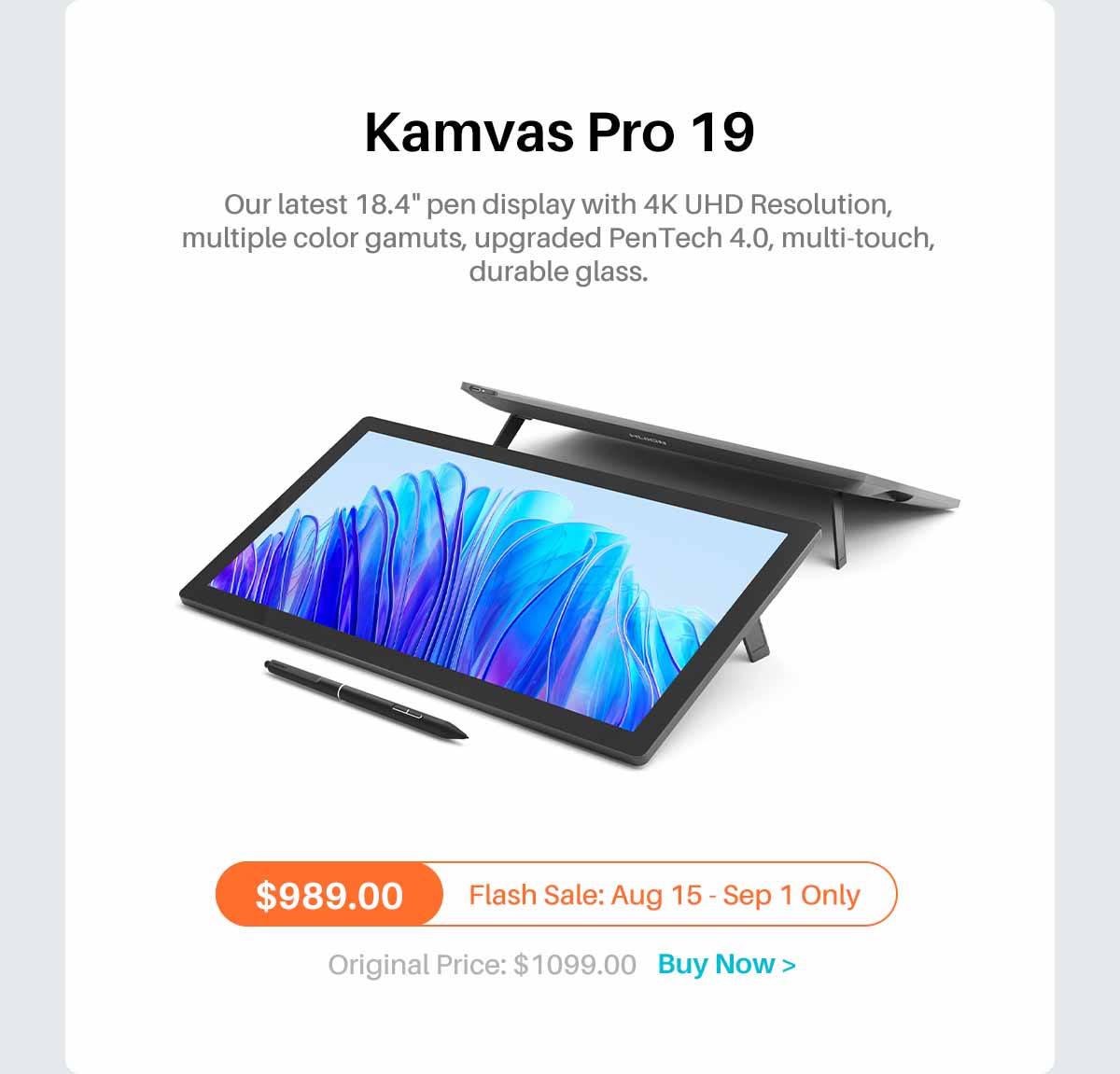The height and width of the screenshot is (1074, 1120).
Task: Click the 4K UHD Resolution phrase
Action: pos(765,203)
